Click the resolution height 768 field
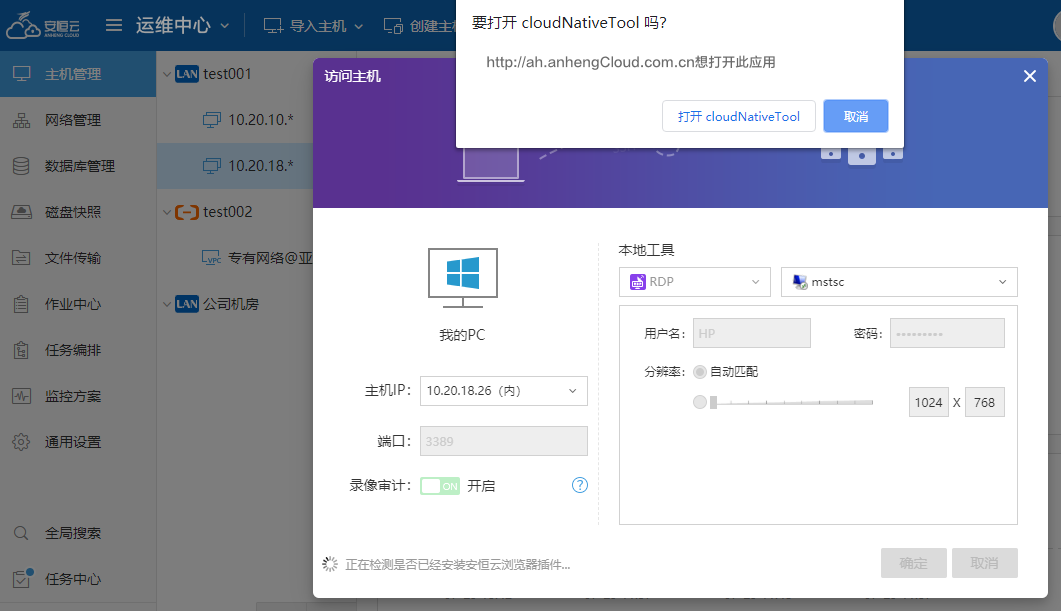This screenshot has height=611, width=1061. click(x=985, y=402)
